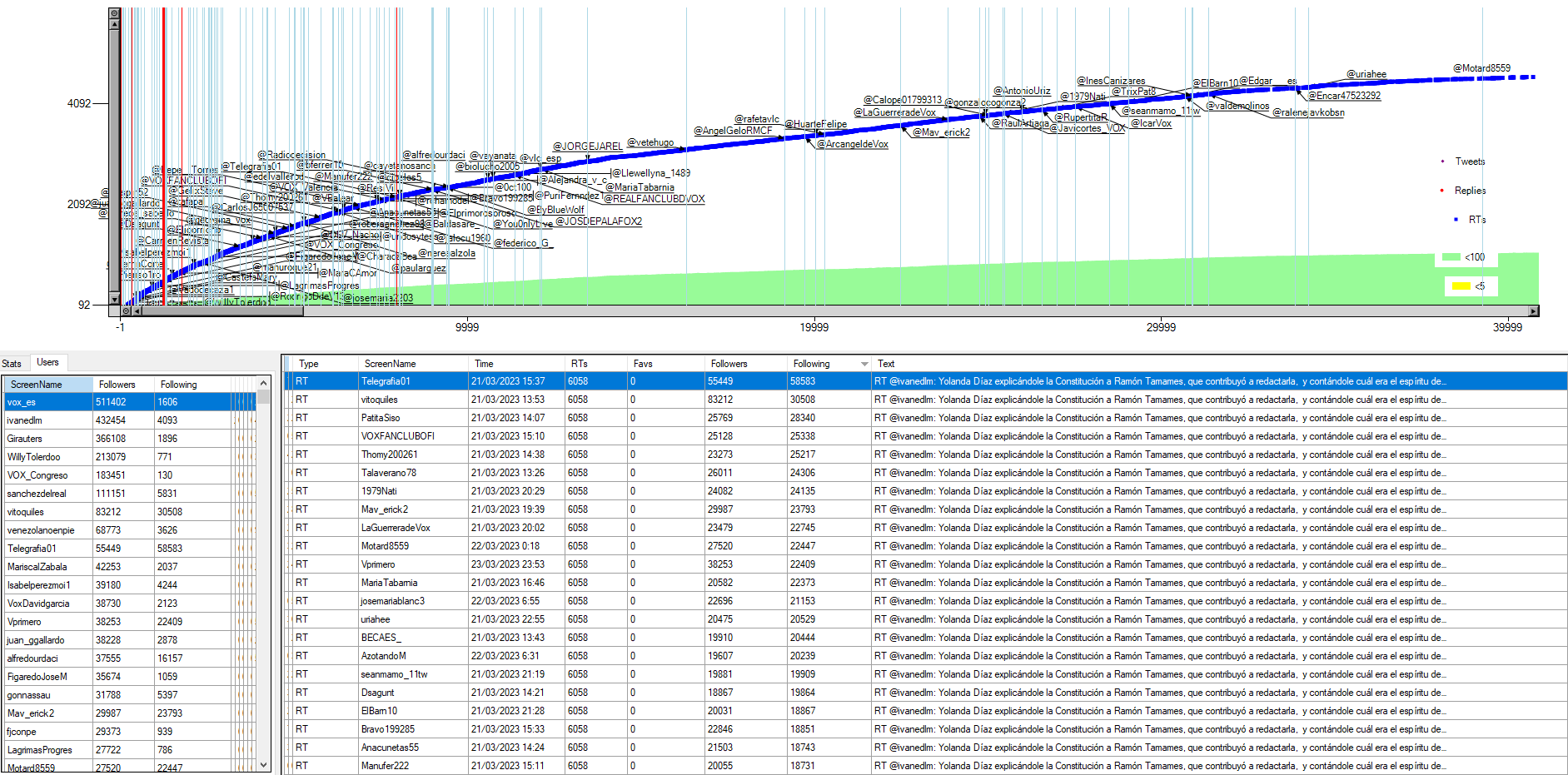Select the Telegrafia01 retweet row
Image resolution: width=1568 pixels, height=775 pixels.
[926, 381]
